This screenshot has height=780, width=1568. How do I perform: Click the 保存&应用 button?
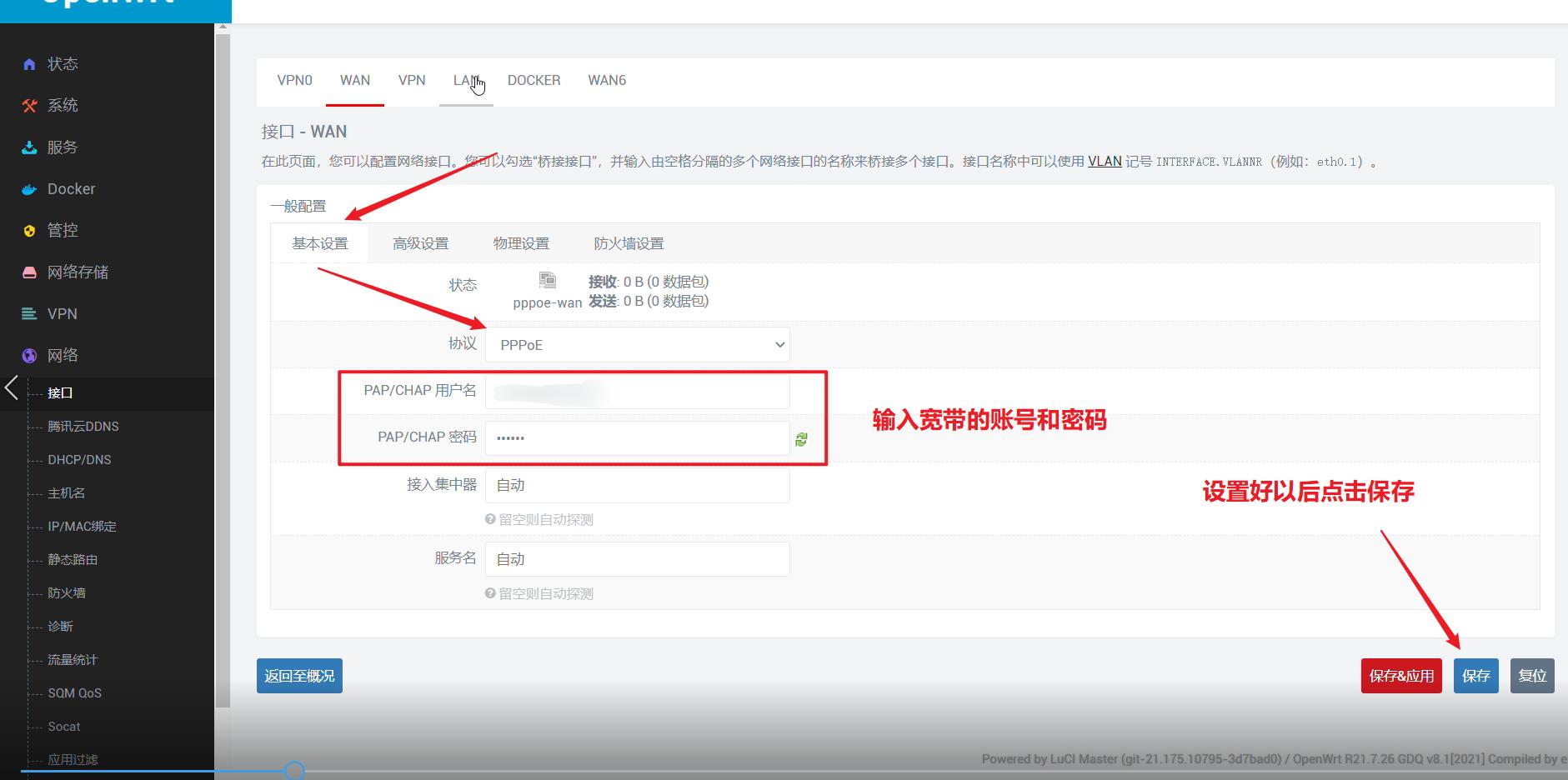1400,676
